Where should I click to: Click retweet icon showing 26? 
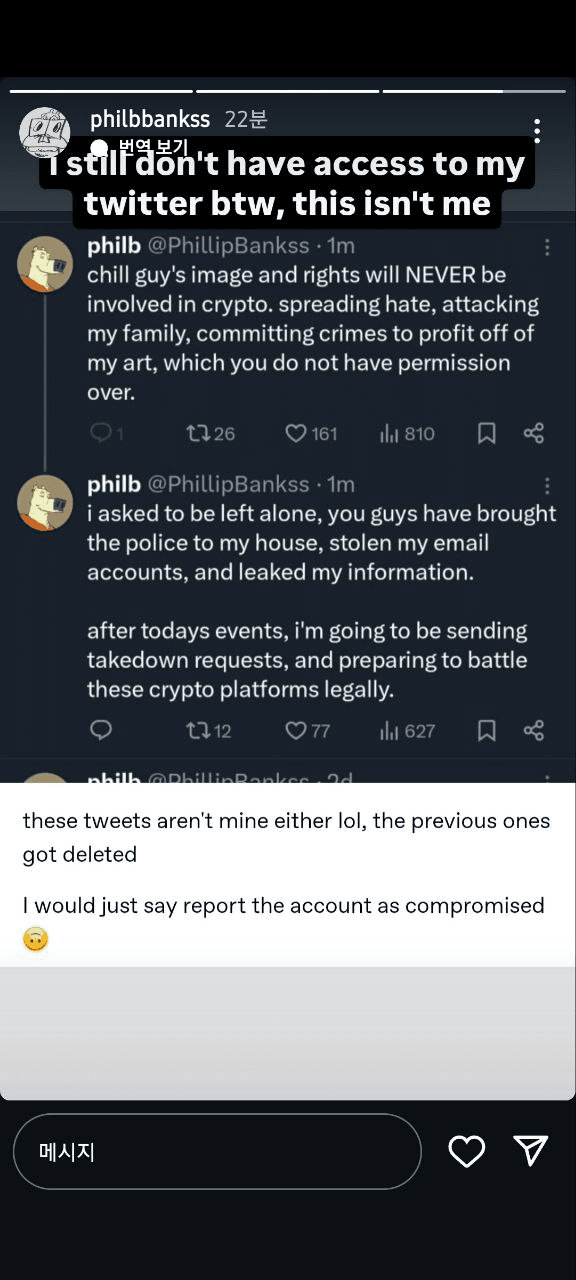click(197, 433)
